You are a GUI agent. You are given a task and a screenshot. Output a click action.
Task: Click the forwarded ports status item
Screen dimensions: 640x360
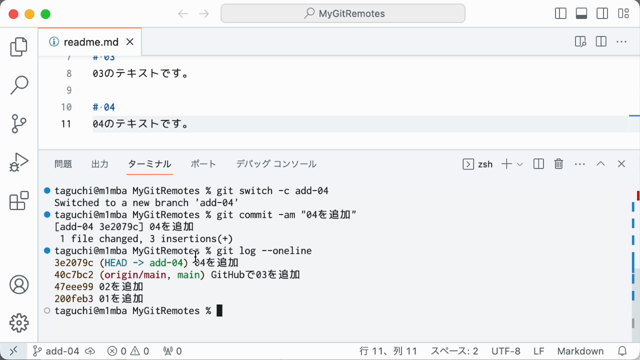172,351
